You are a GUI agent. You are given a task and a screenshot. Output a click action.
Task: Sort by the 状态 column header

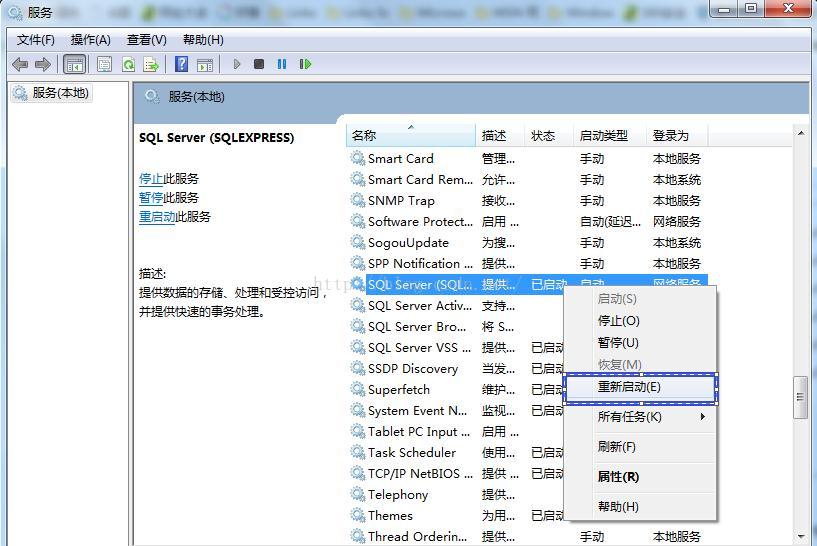548,136
